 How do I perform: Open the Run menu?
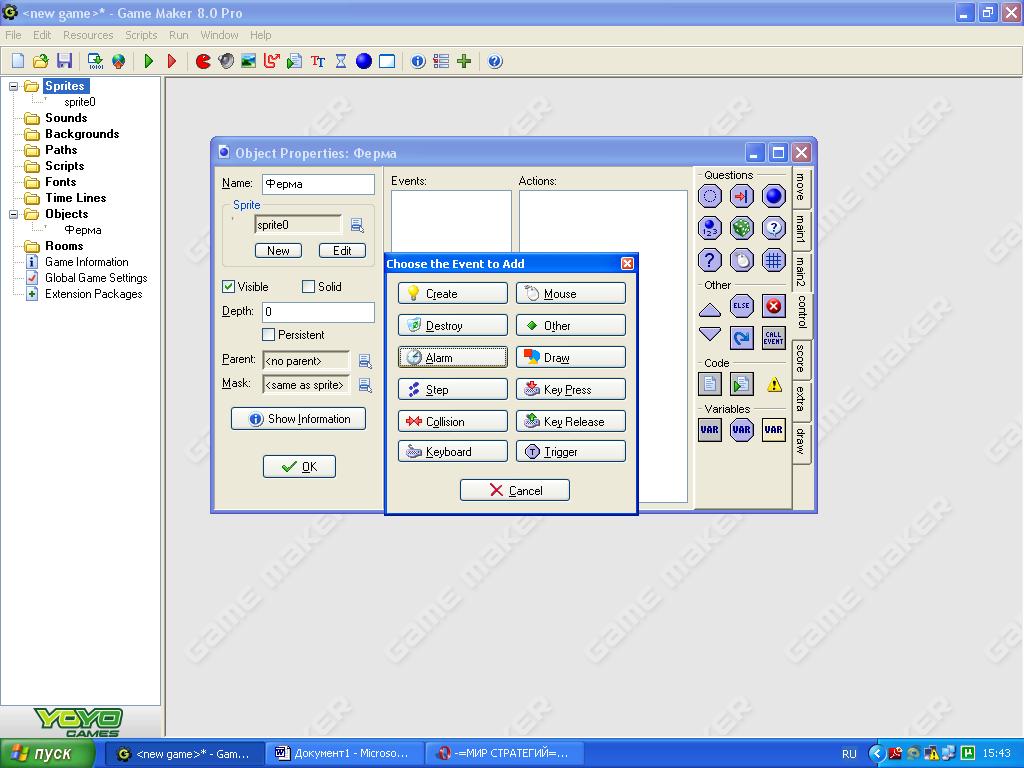pyautogui.click(x=178, y=35)
